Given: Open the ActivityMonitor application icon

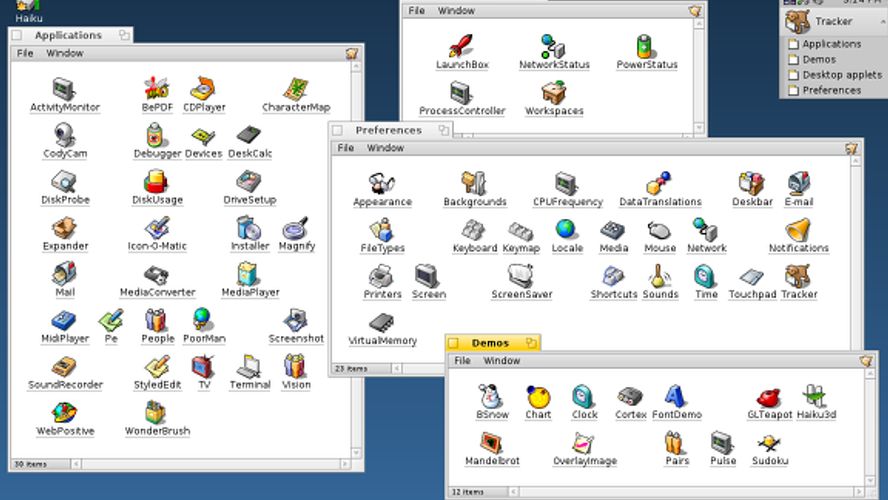Looking at the screenshot, I should pyautogui.click(x=64, y=89).
